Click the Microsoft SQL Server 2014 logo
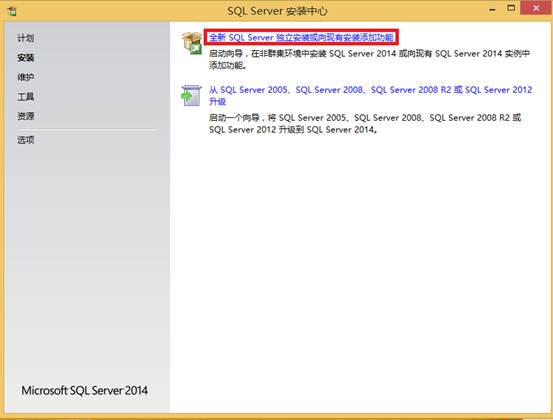The width and height of the screenshot is (553, 420). point(85,390)
